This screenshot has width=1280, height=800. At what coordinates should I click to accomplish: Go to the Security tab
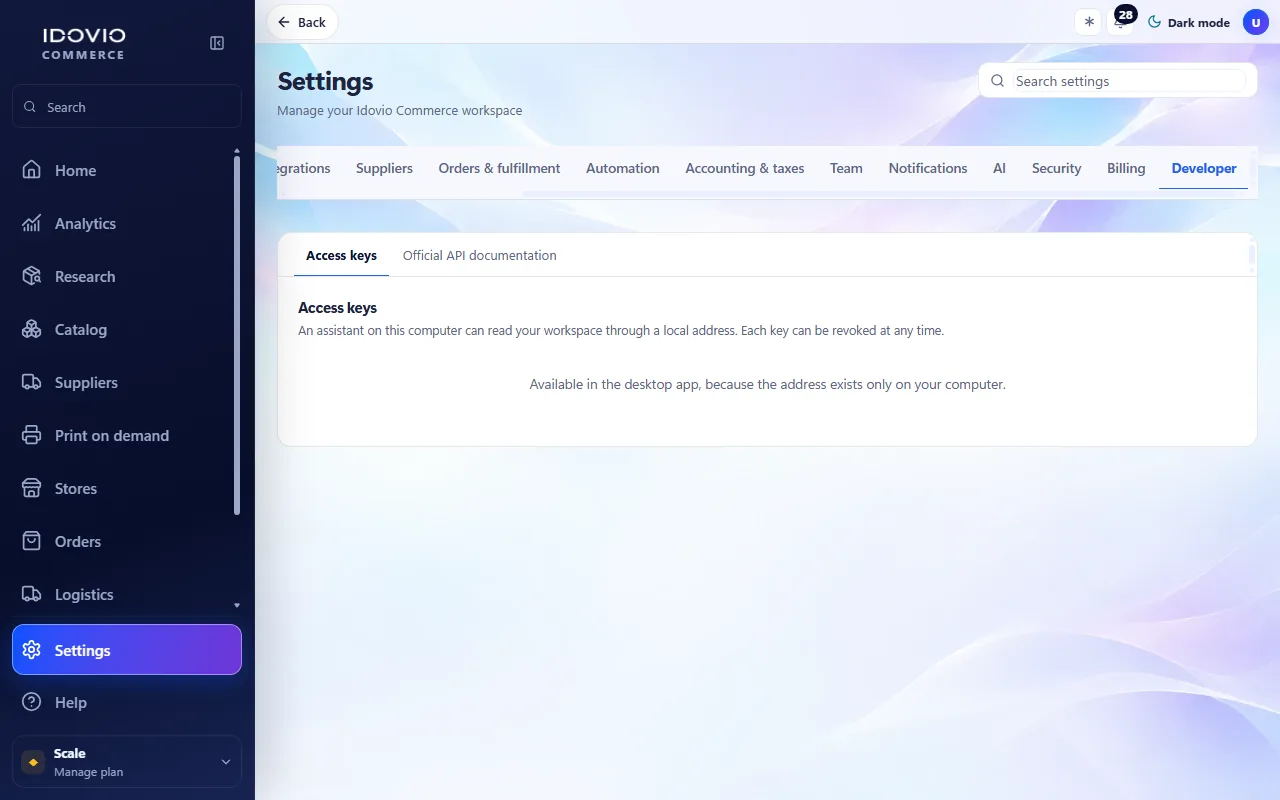1057,168
